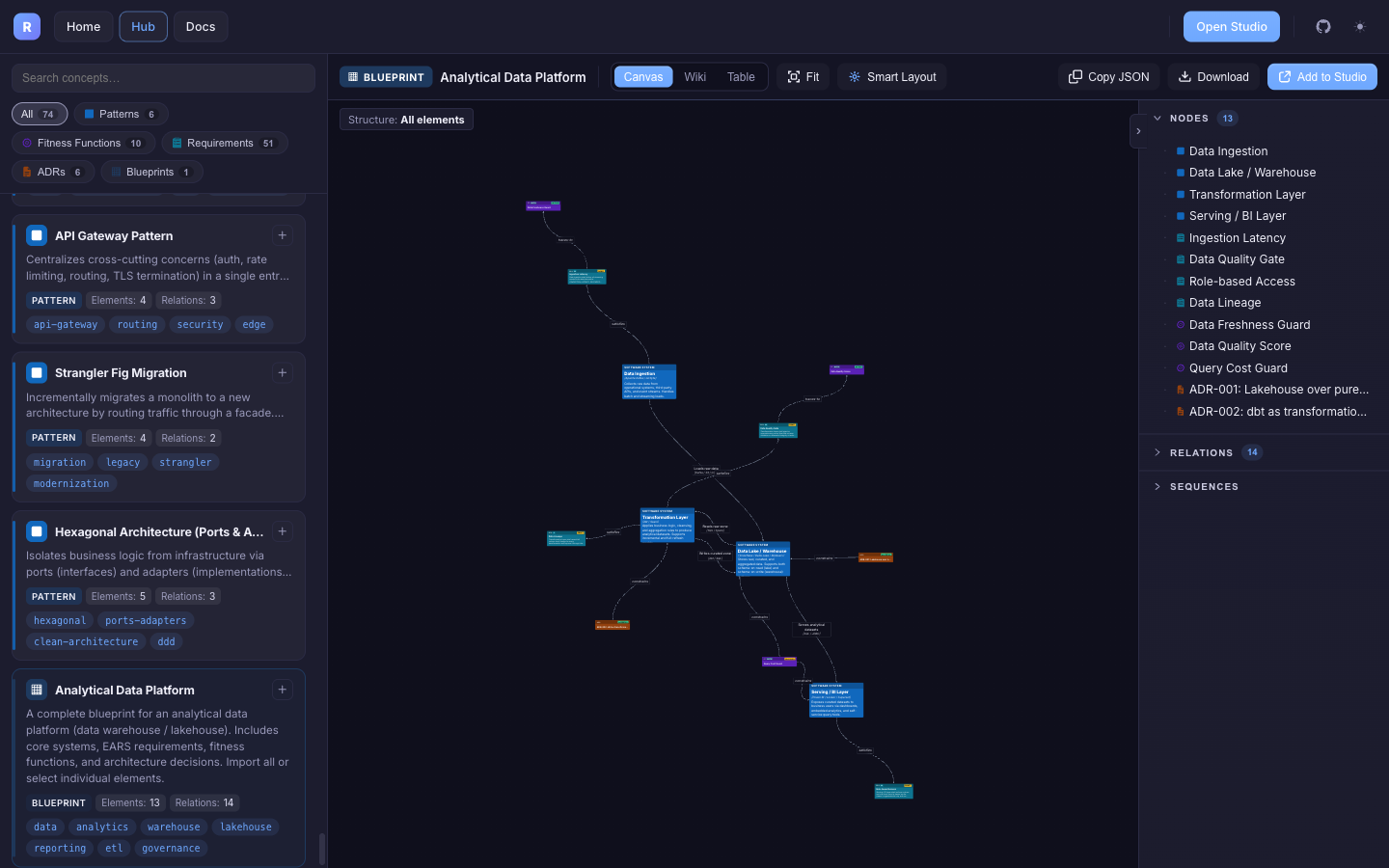Filter concepts by Fitness Functions
This screenshot has width=1389, height=868.
pyautogui.click(x=83, y=143)
